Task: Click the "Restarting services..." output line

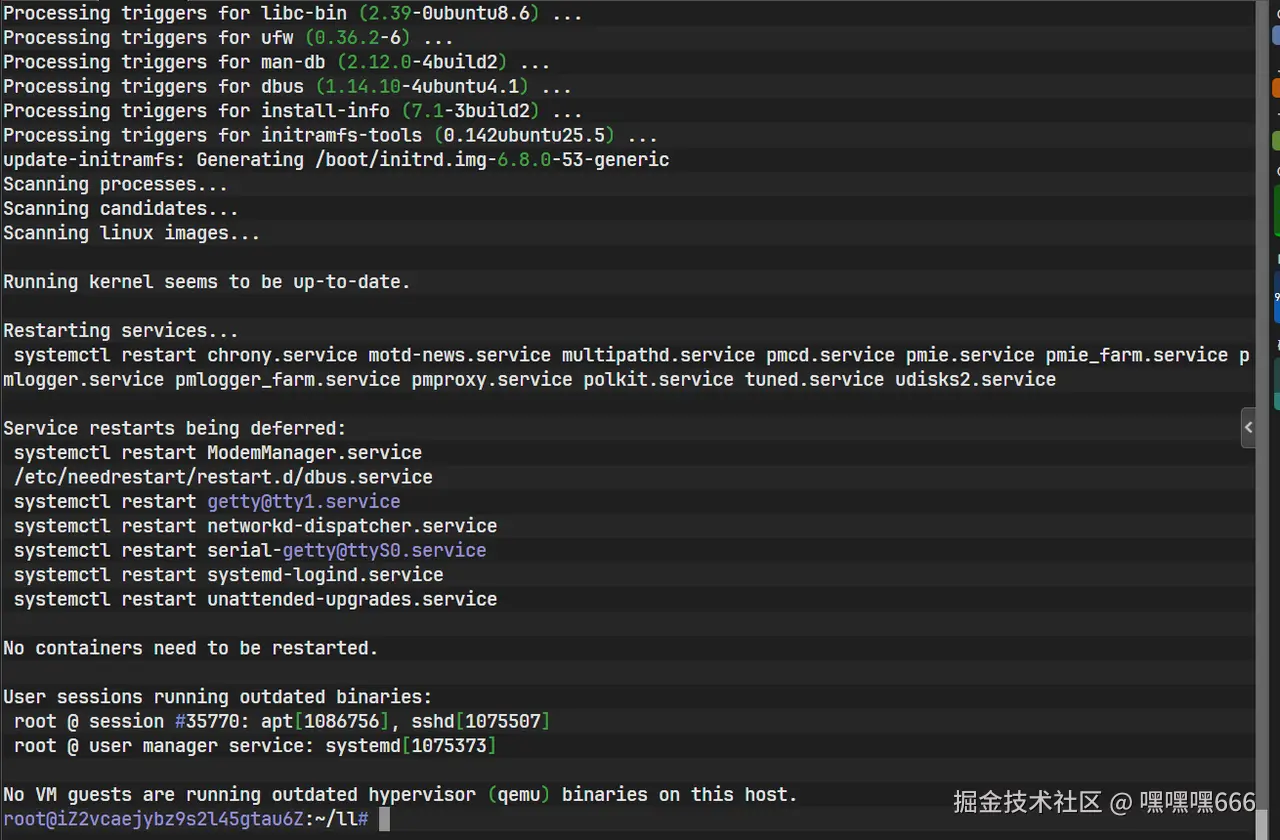Action: [x=121, y=331]
